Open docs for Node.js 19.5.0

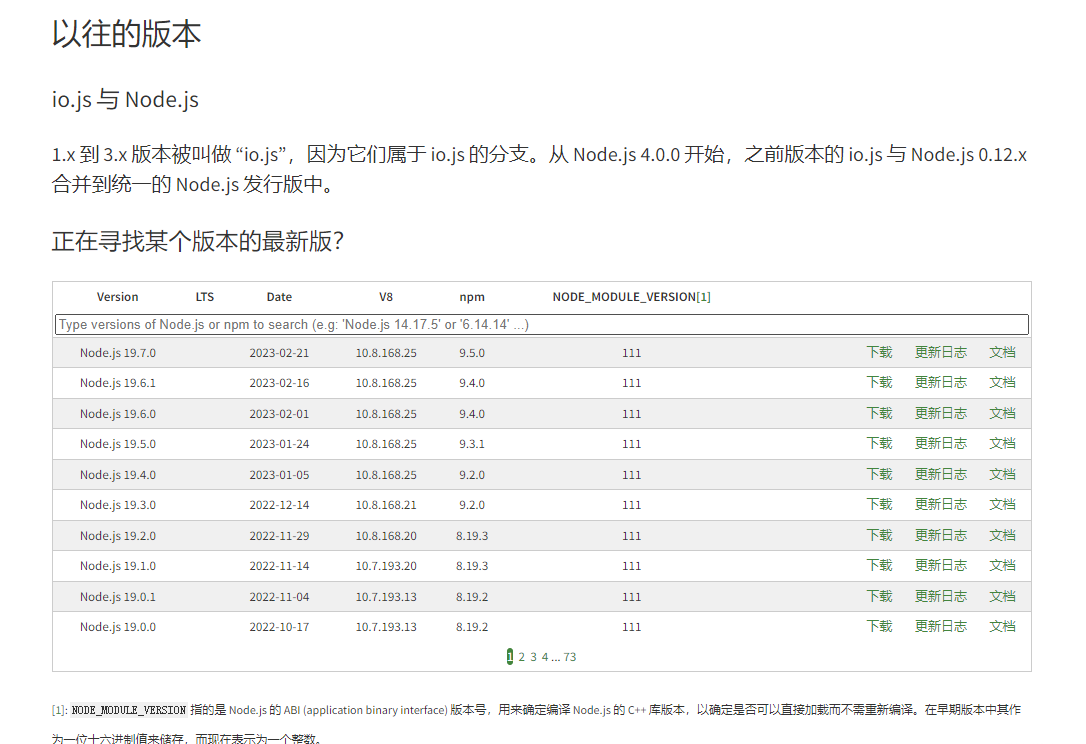[1002, 443]
